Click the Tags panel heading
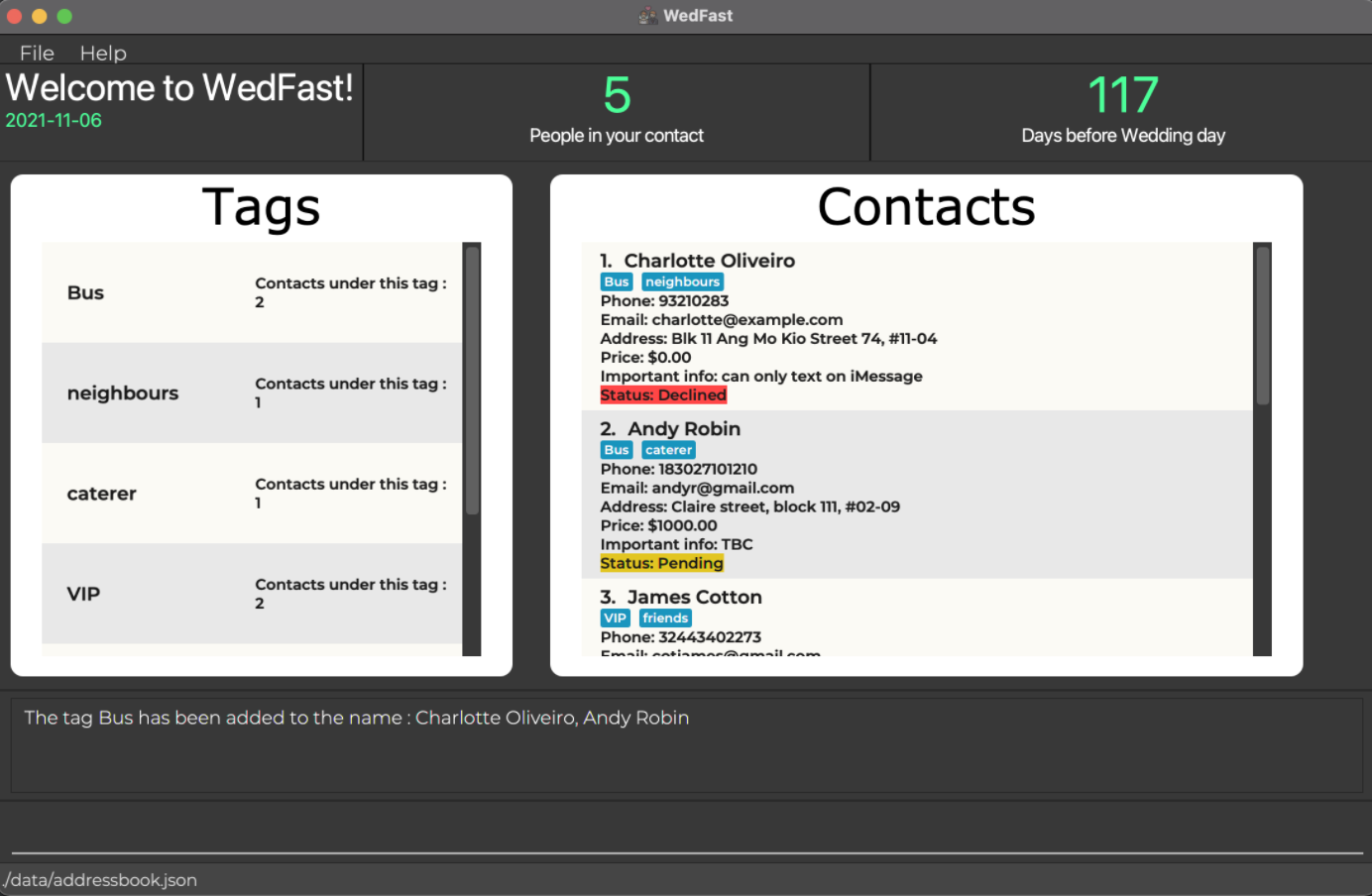1372x896 pixels. click(x=262, y=207)
